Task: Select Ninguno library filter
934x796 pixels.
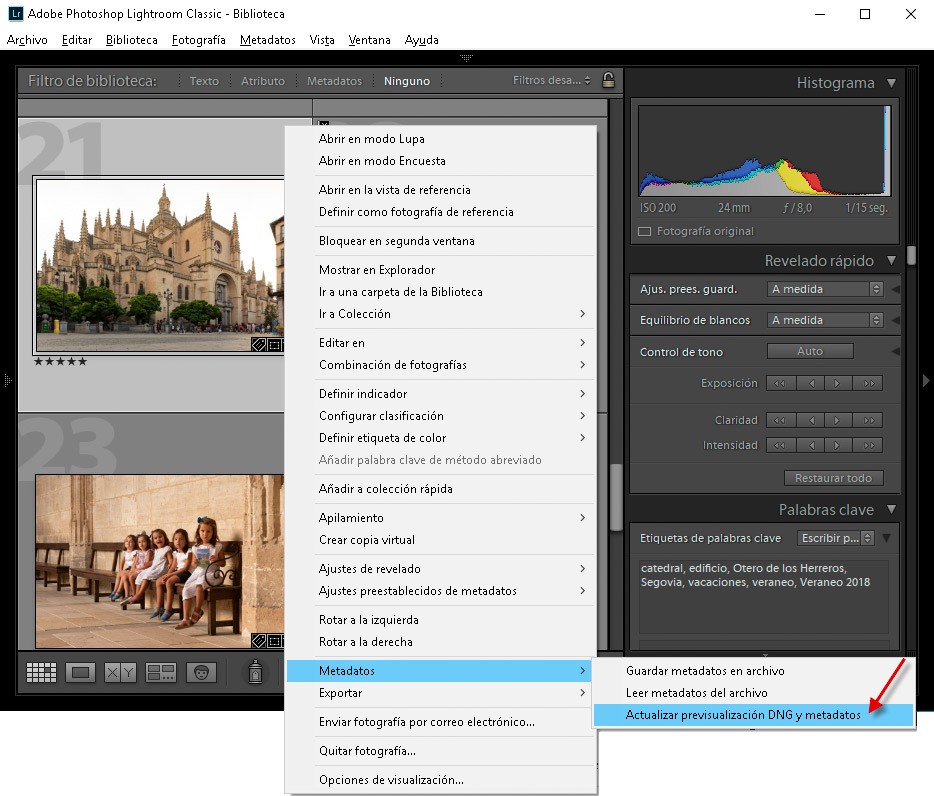Action: (x=407, y=81)
